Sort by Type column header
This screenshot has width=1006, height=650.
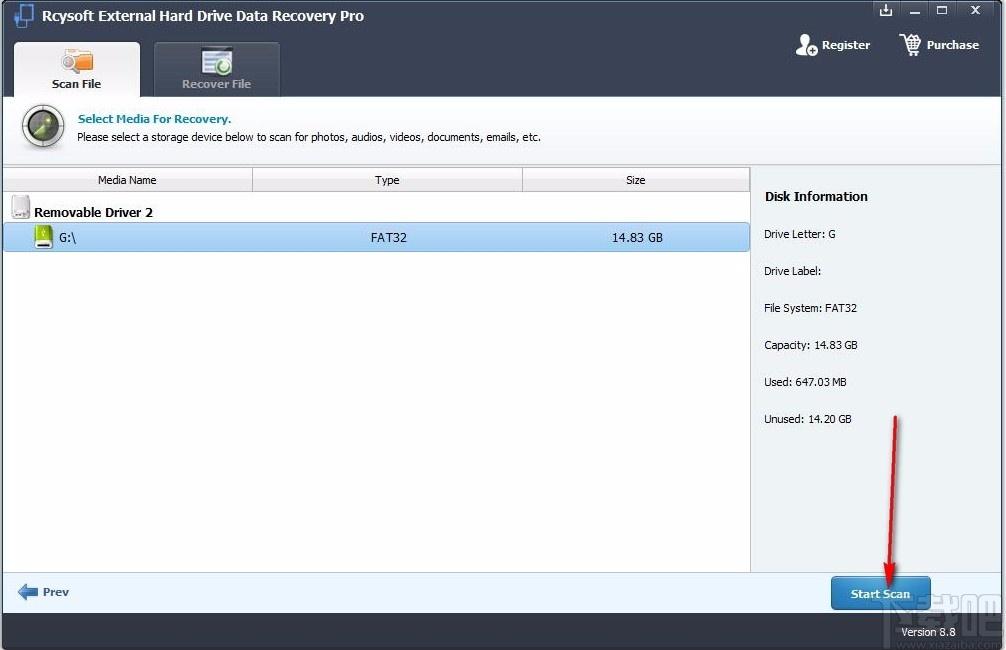coord(388,180)
